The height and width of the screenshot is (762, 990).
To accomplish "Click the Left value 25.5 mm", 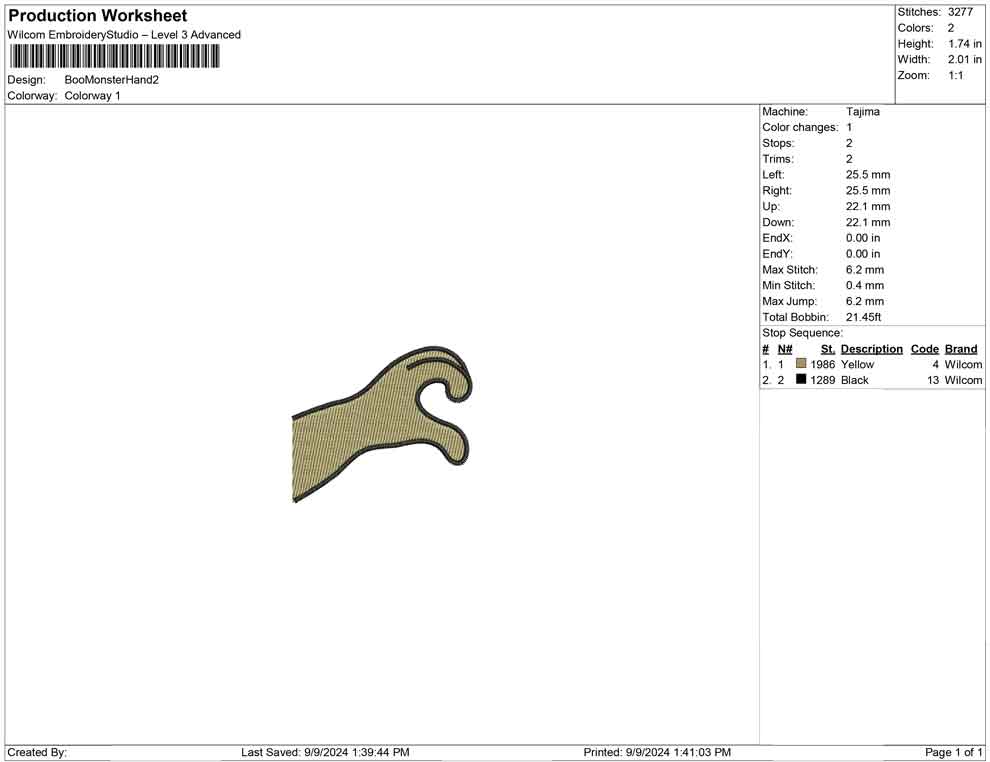I will 868,174.
